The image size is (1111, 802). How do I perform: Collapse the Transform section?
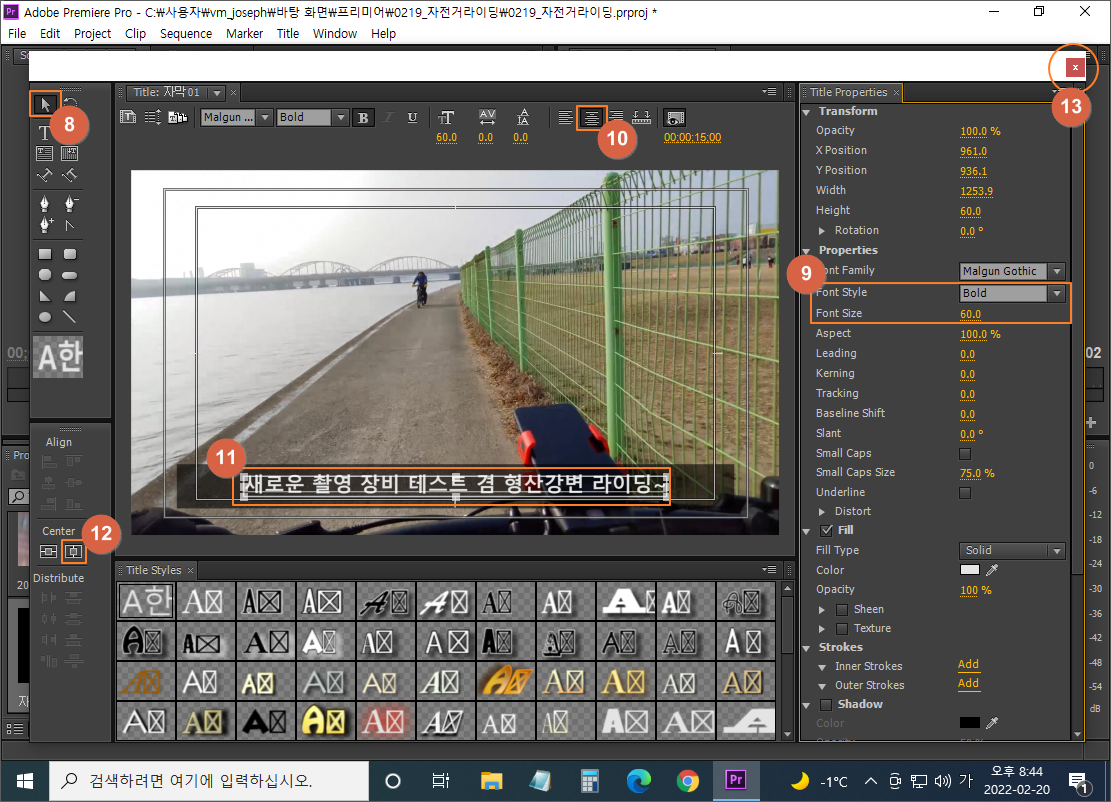pyautogui.click(x=806, y=112)
